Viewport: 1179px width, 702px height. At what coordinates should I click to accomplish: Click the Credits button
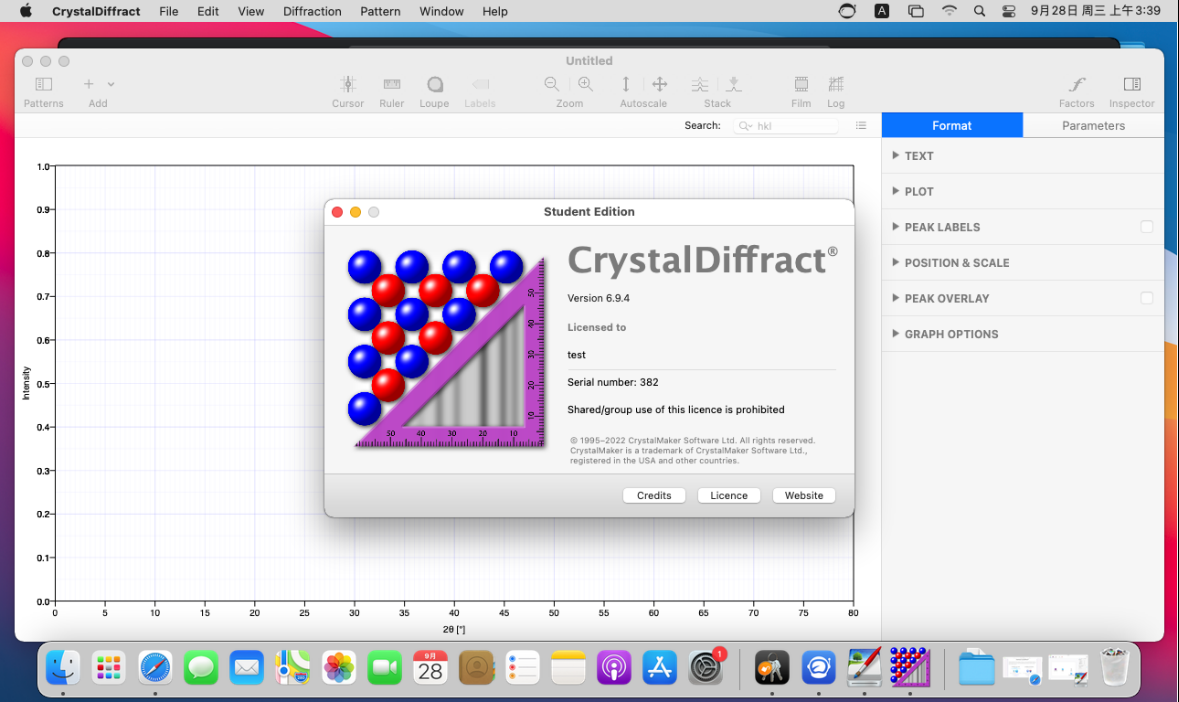tap(654, 495)
